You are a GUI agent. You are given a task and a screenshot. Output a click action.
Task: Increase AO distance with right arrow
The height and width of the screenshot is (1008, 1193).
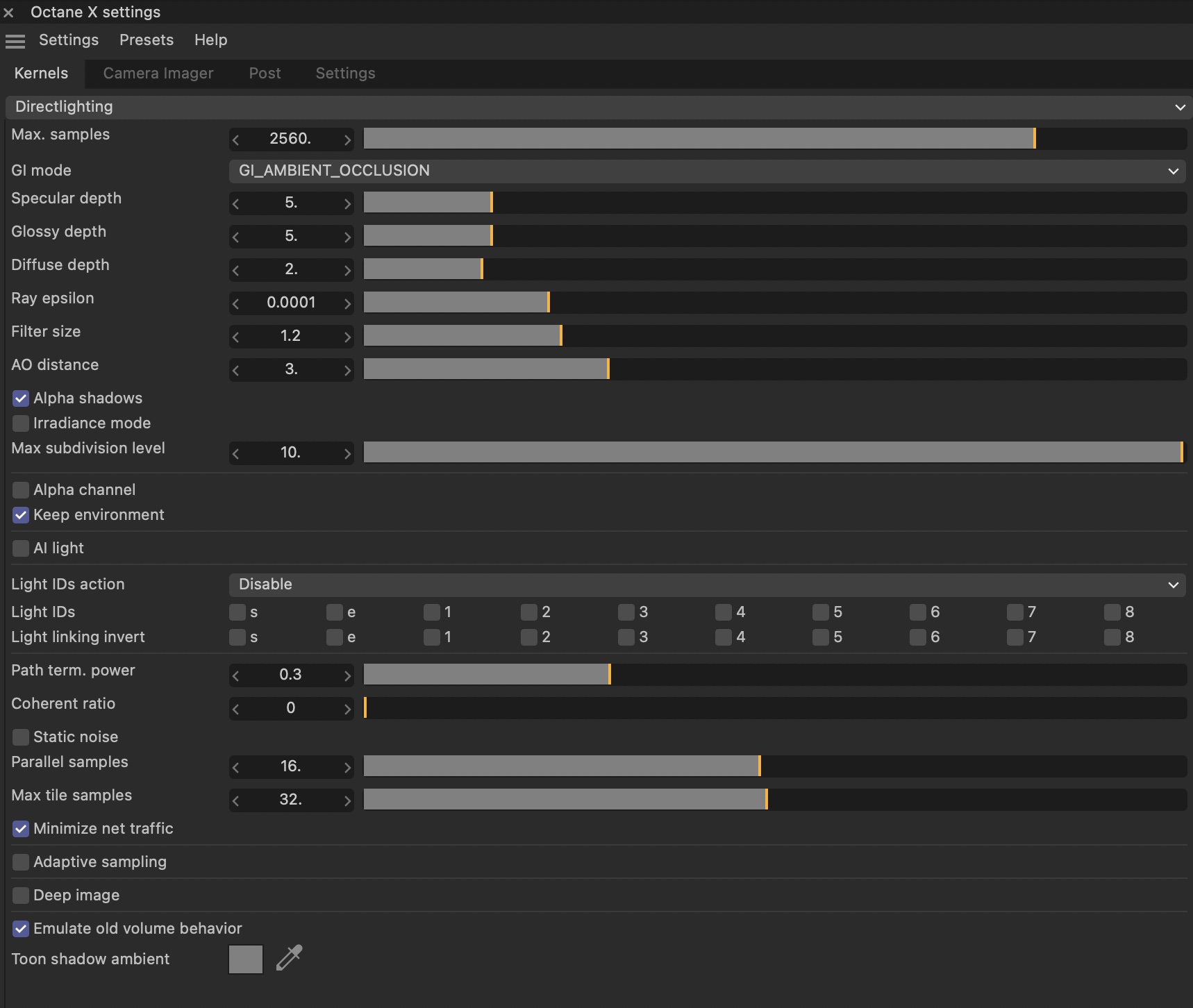click(x=347, y=370)
